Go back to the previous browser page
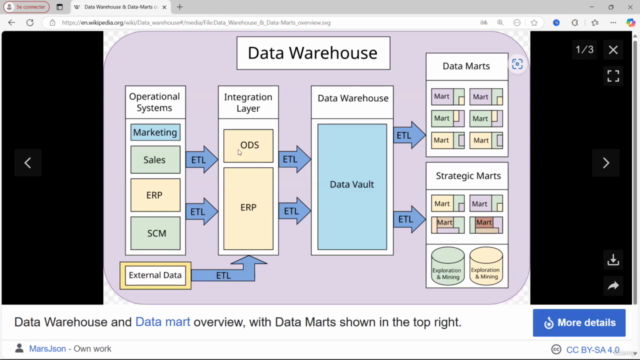This screenshot has width=640, height=360. click(11, 23)
